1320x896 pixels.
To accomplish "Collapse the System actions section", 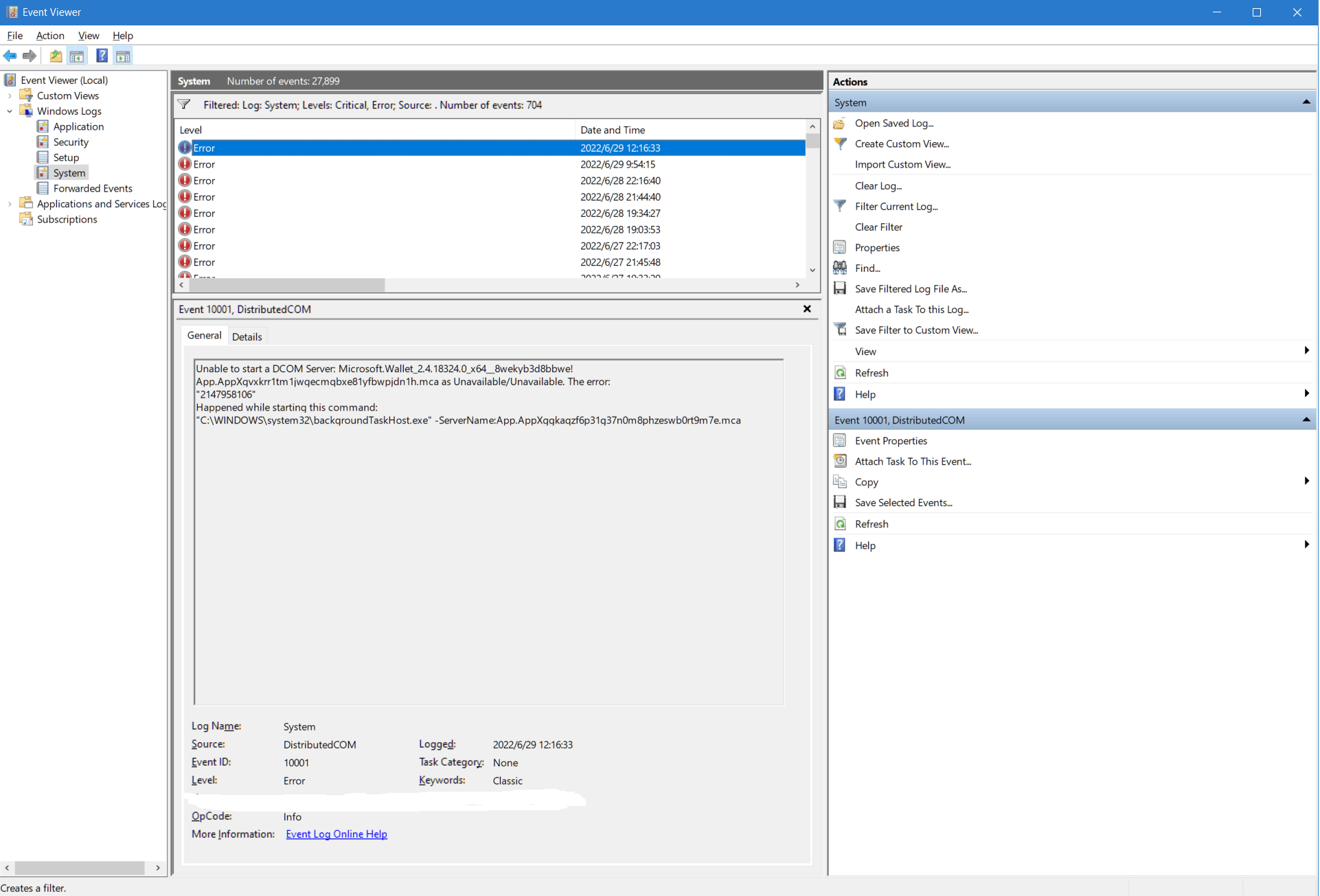I will (x=1306, y=102).
